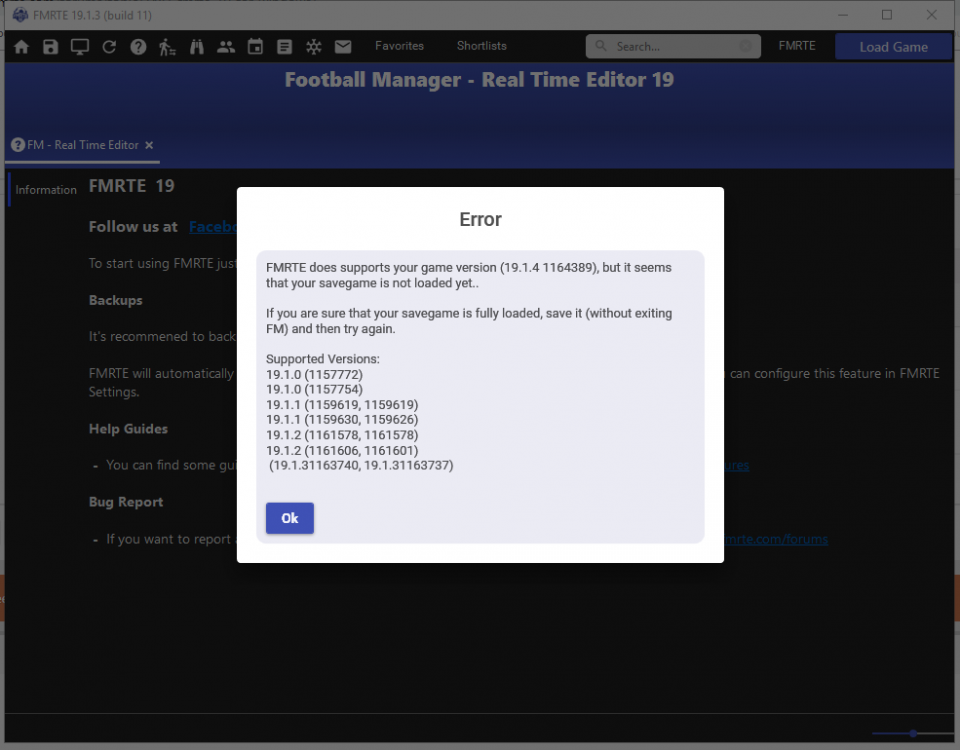
Task: Click the Supported Versions heading text
Action: (323, 359)
